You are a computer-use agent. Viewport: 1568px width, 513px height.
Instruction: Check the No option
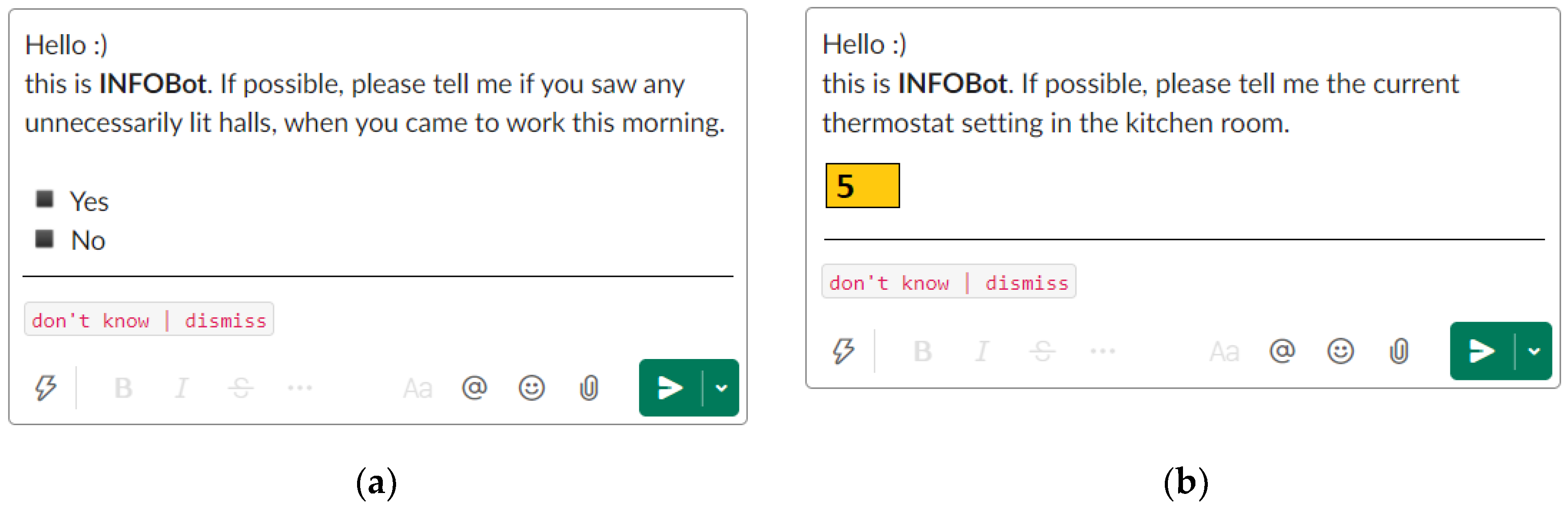click(44, 239)
